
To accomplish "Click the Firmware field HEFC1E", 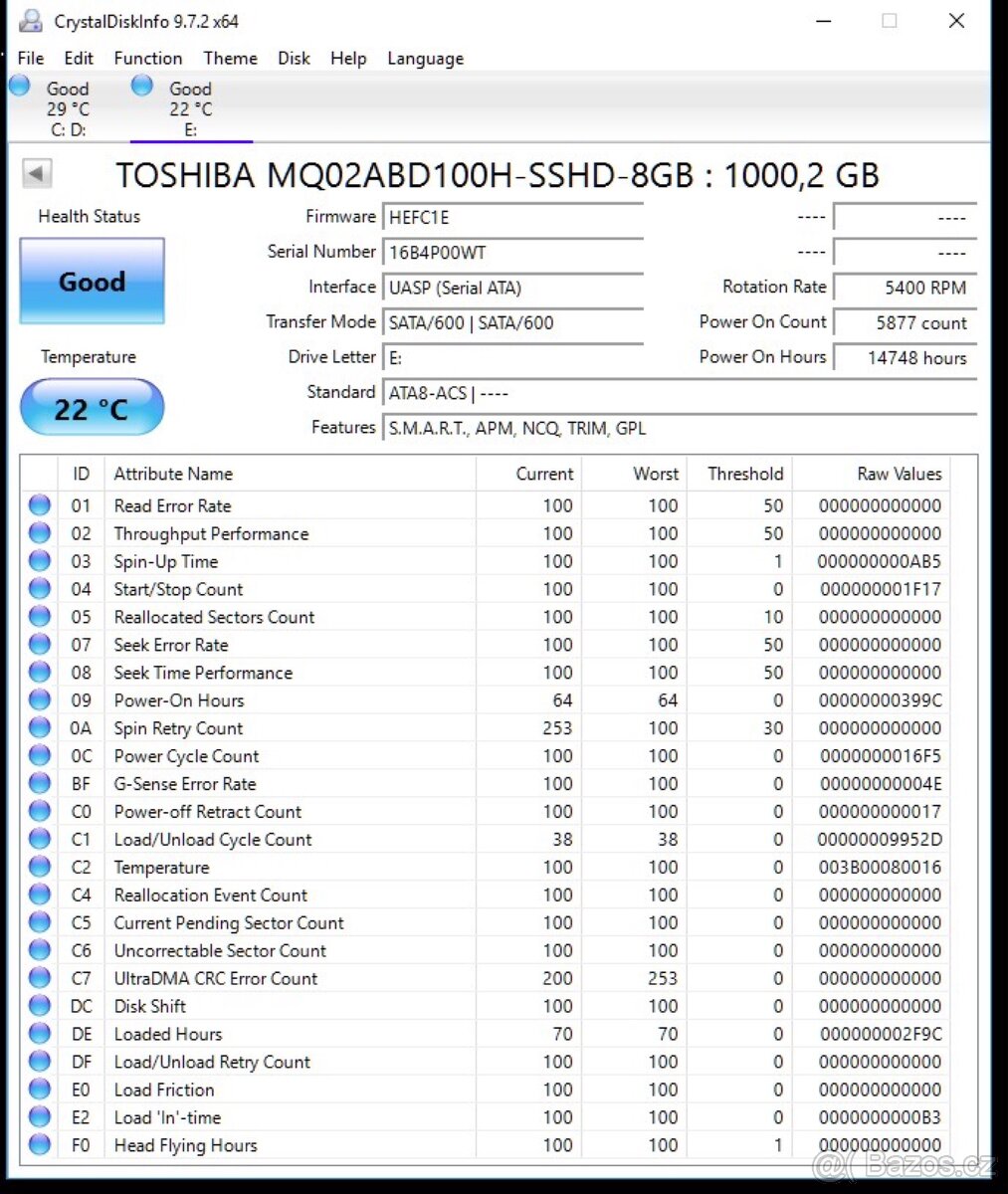I will click(512, 218).
